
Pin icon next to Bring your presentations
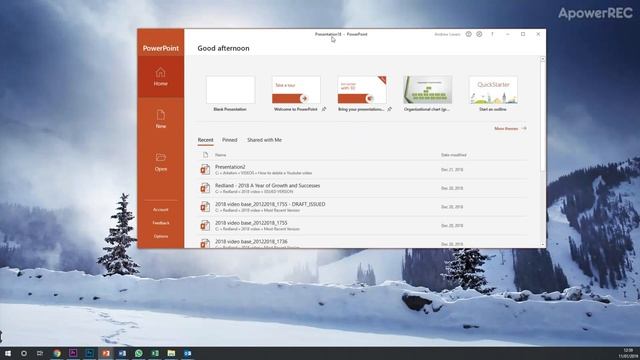point(389,109)
